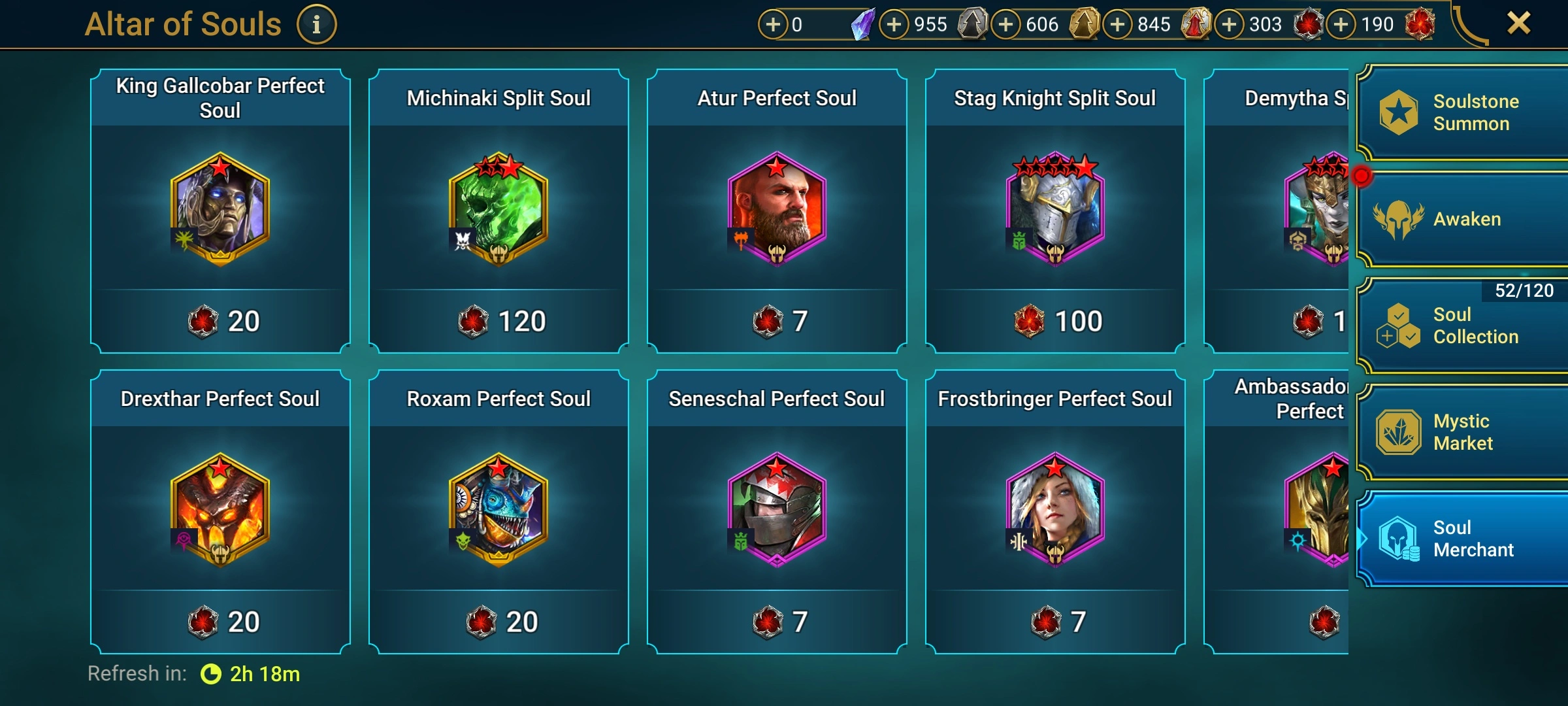Add more to the 845 currency
This screenshot has height=706, width=1568.
1118,25
